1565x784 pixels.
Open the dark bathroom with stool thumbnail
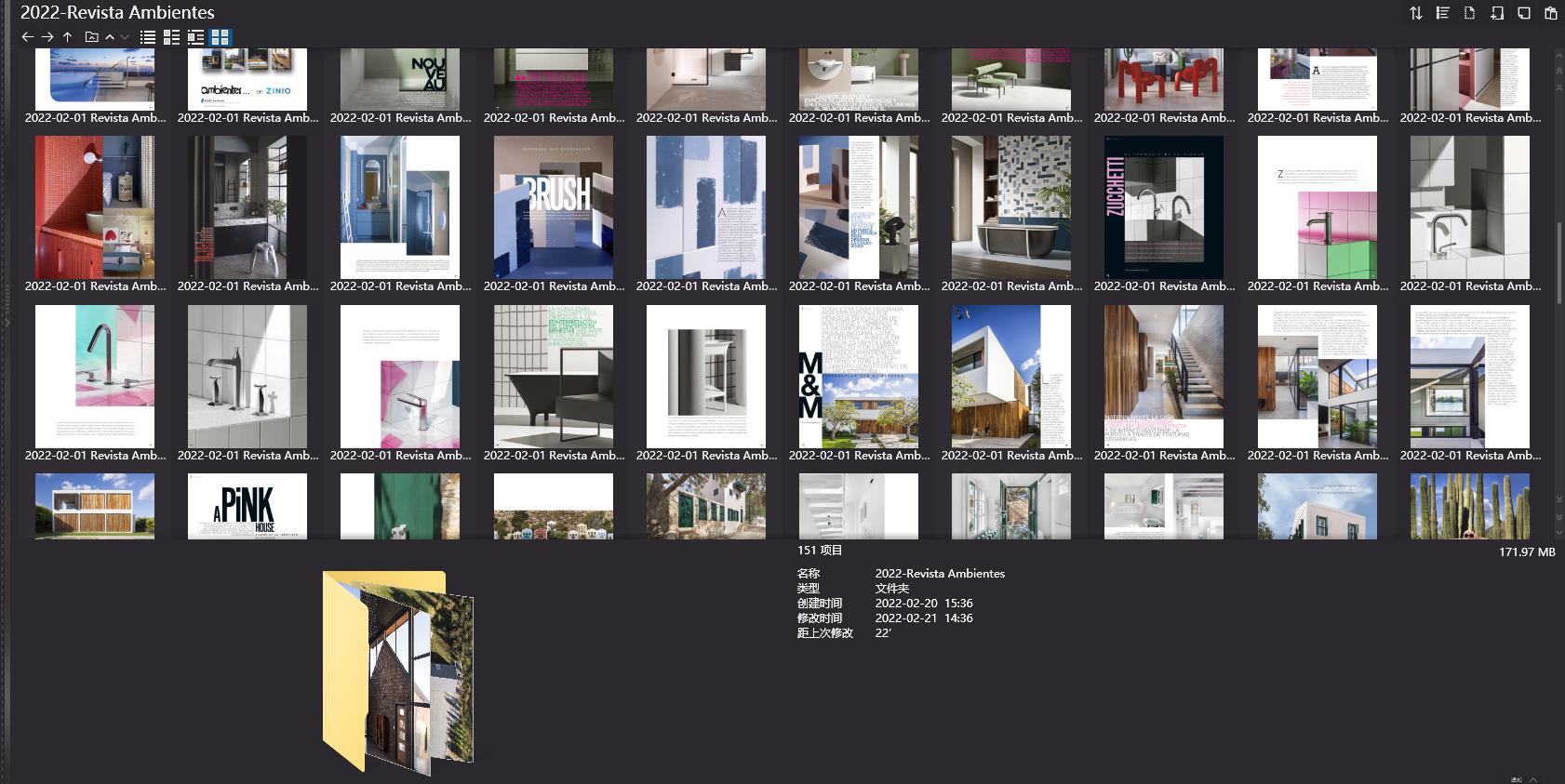pos(247,207)
